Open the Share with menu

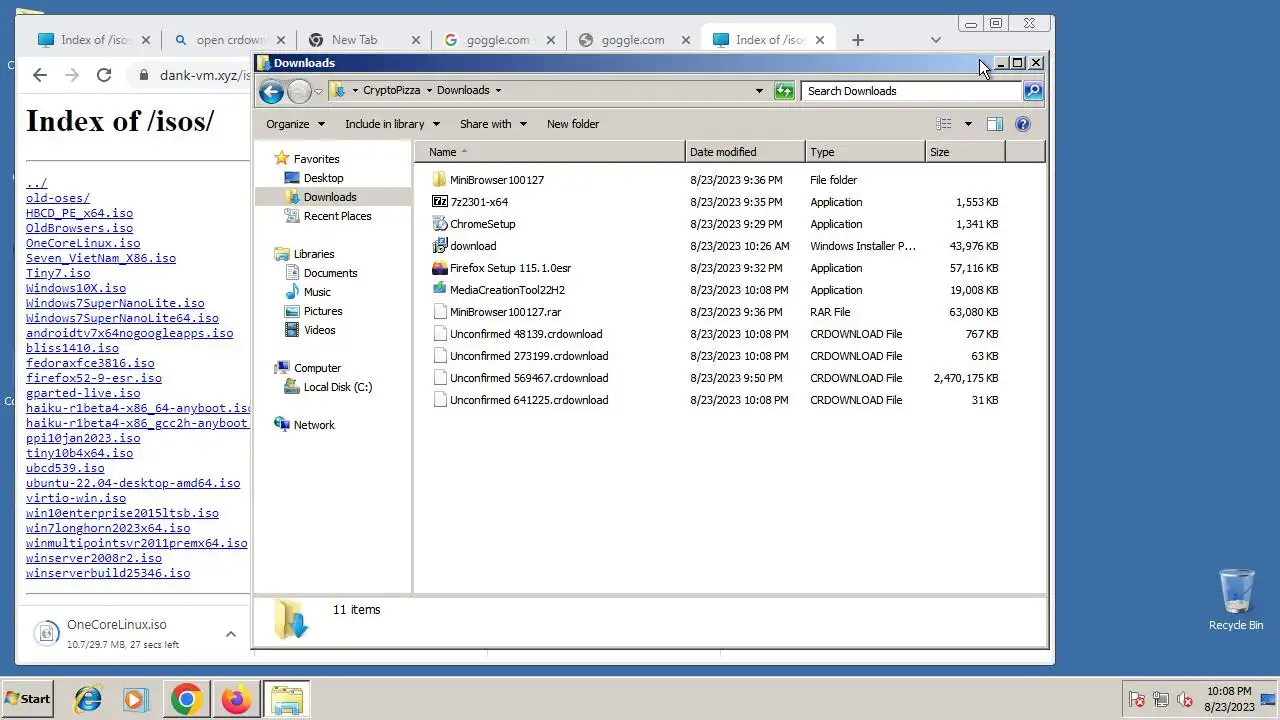point(492,124)
